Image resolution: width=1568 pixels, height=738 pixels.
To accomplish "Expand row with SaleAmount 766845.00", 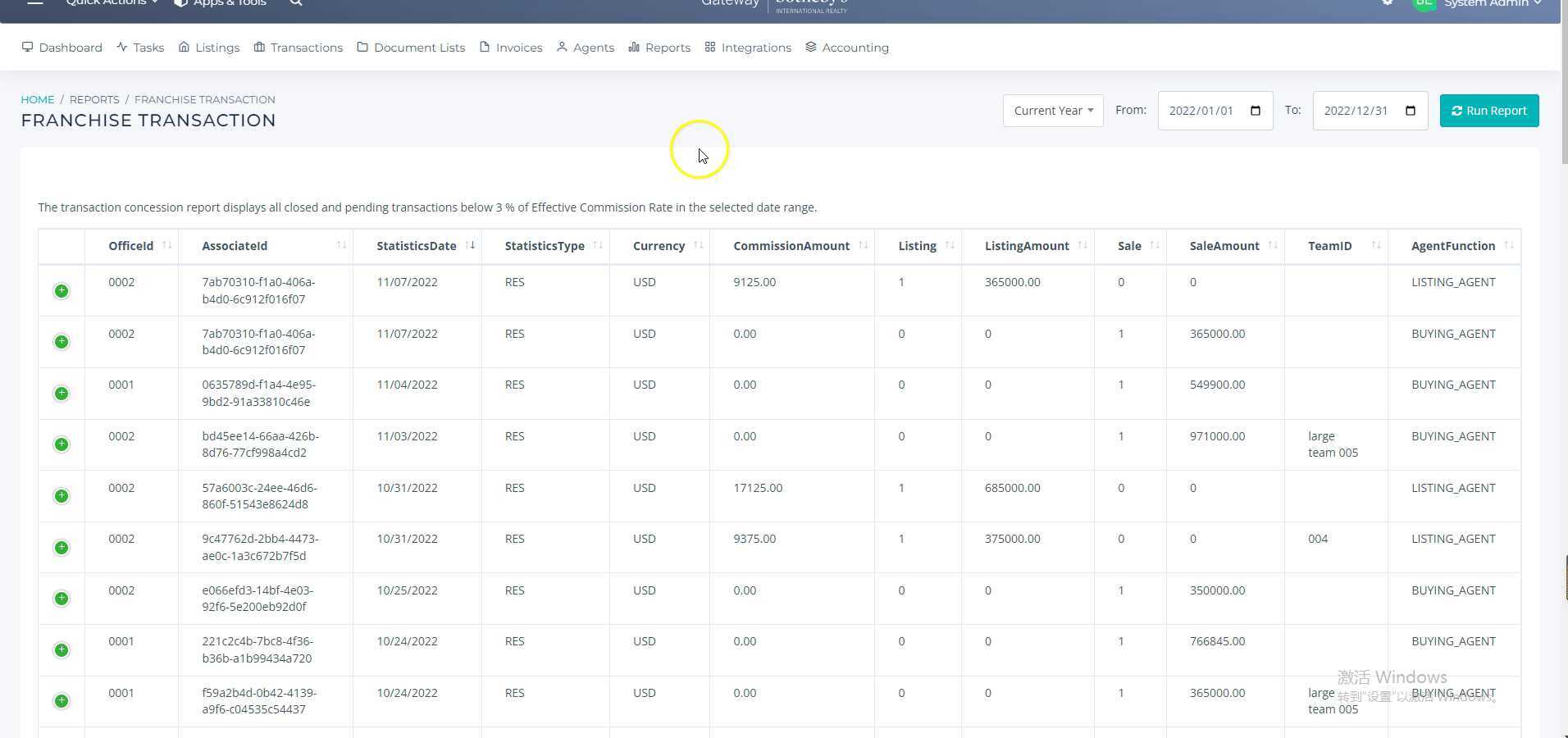I will tap(62, 650).
